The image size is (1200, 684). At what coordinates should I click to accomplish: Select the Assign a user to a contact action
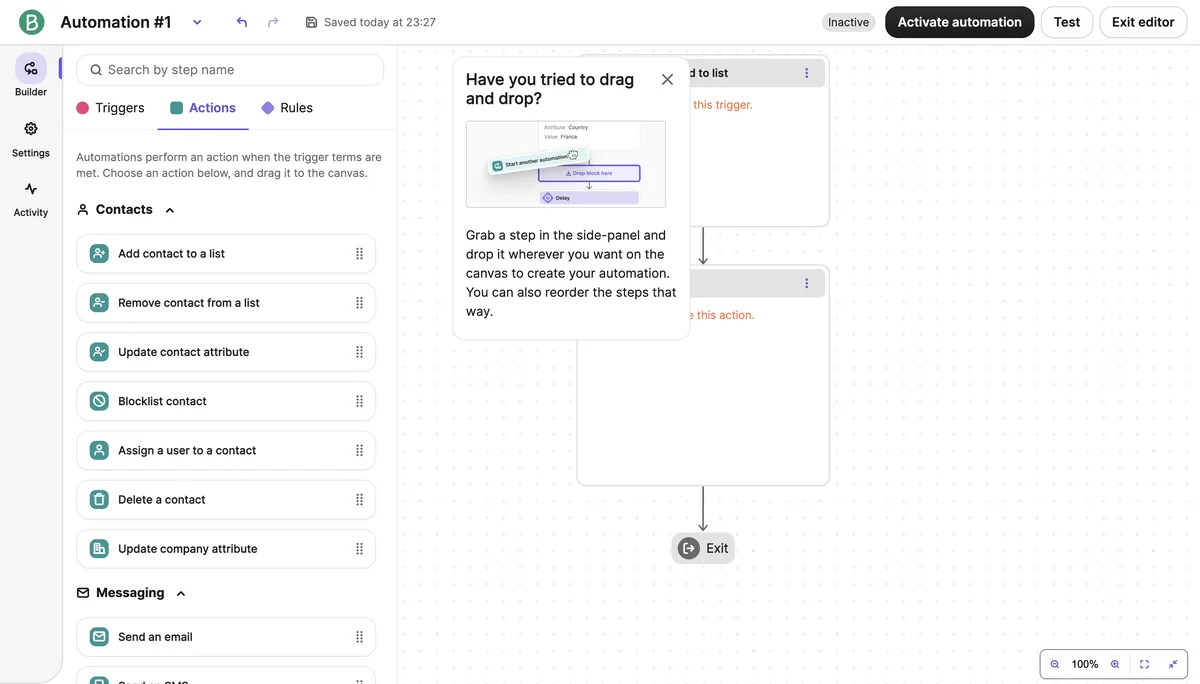pos(226,450)
